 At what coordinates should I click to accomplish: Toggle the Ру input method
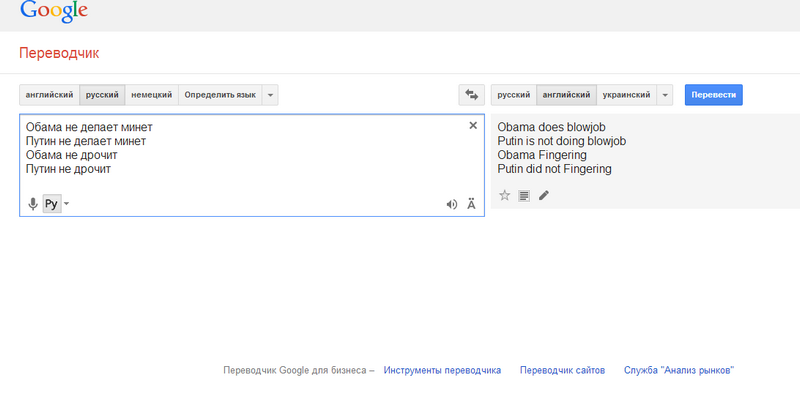pos(52,204)
